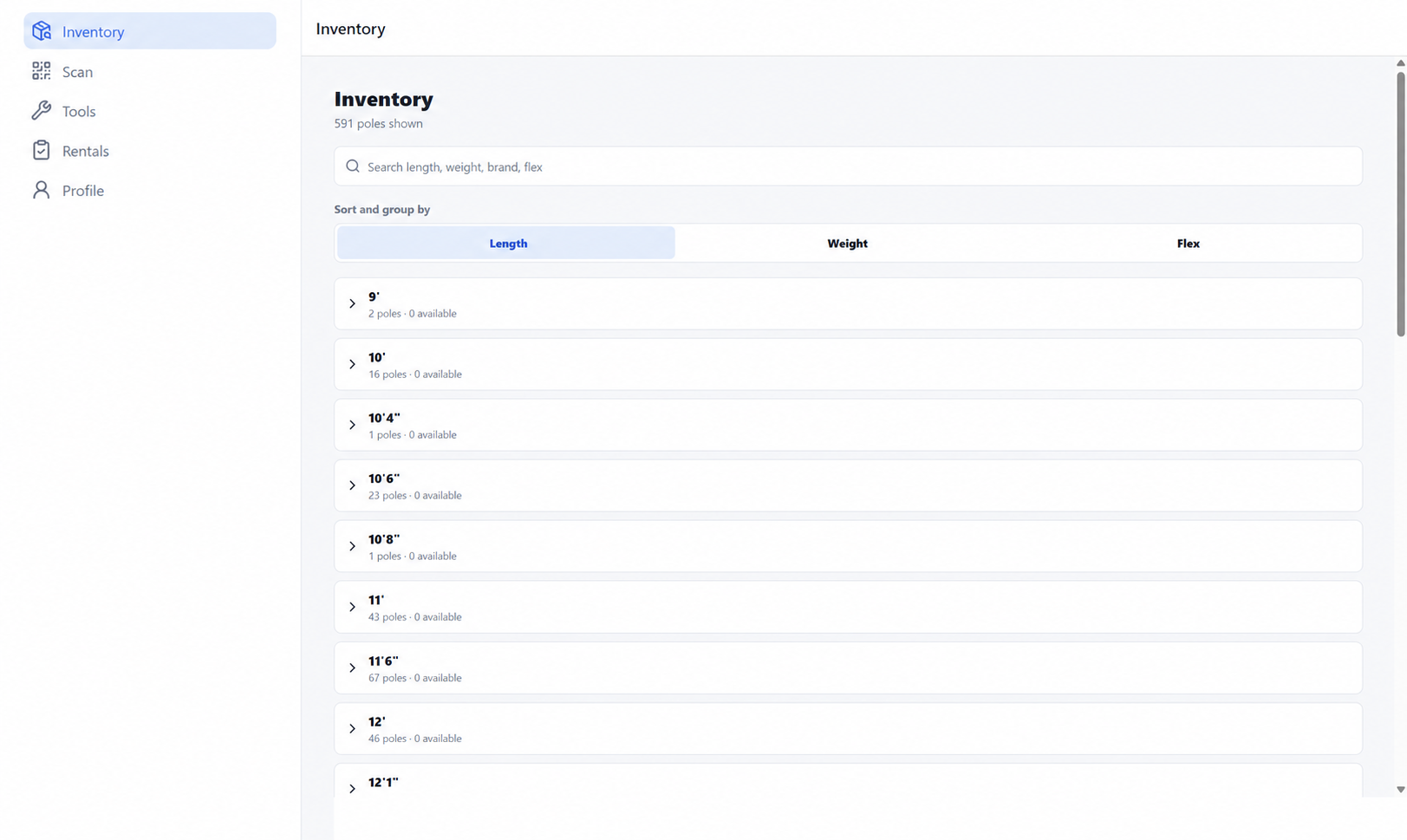The height and width of the screenshot is (840, 1407).
Task: Sort and group by Weight
Action: 847,244
